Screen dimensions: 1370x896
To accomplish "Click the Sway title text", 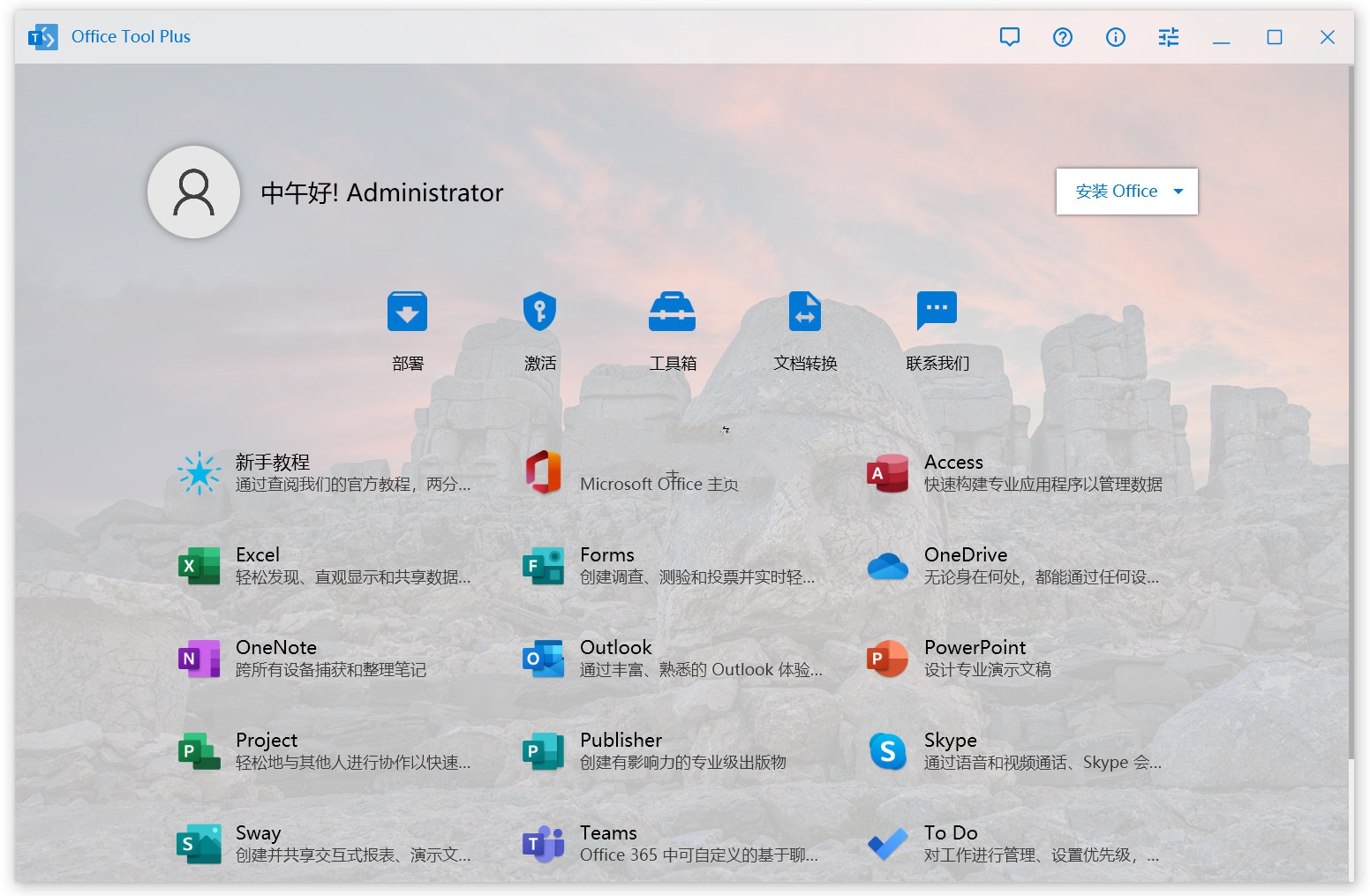I will coord(258,832).
